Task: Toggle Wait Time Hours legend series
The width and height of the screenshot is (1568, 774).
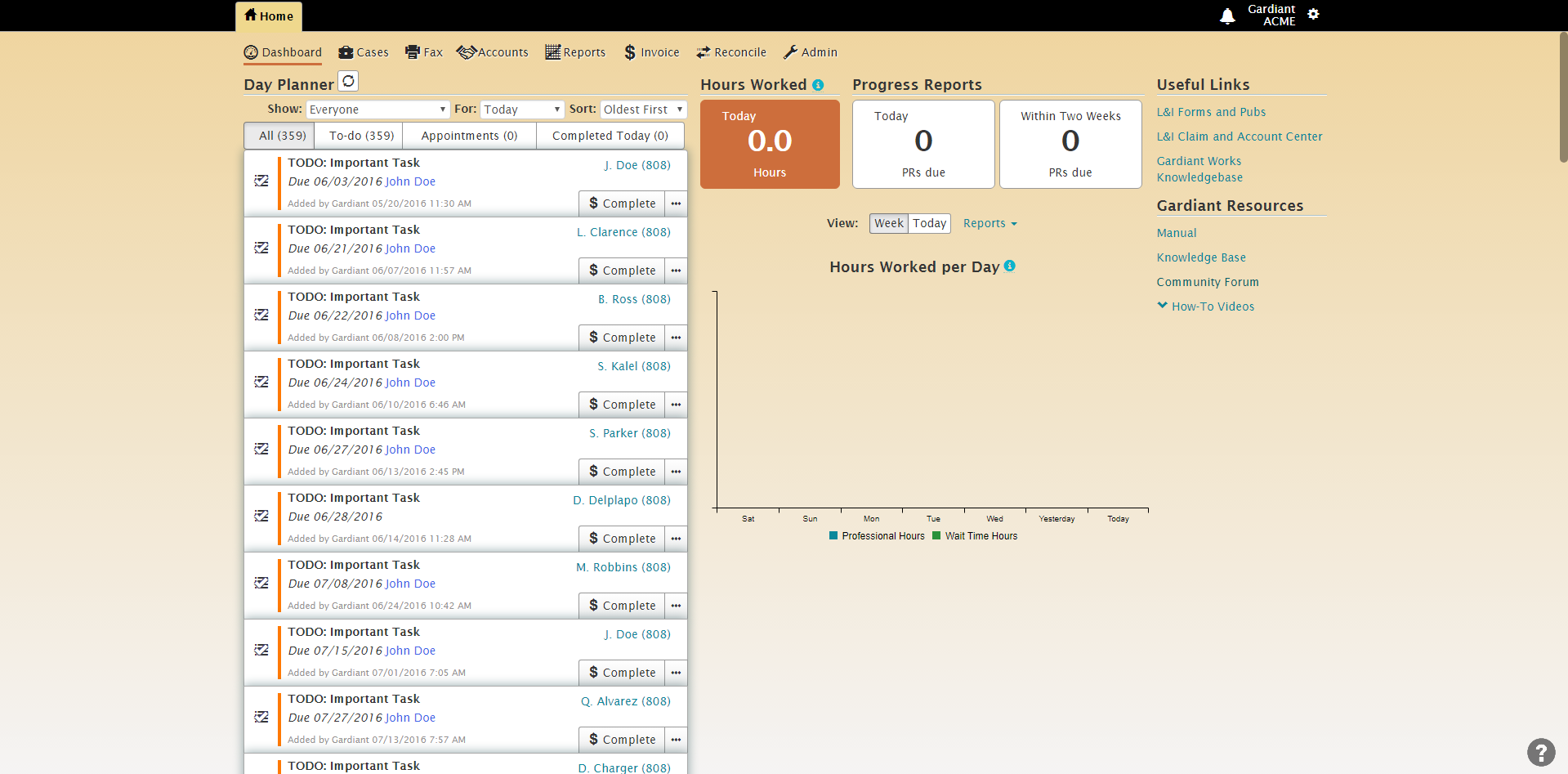Action: [975, 536]
